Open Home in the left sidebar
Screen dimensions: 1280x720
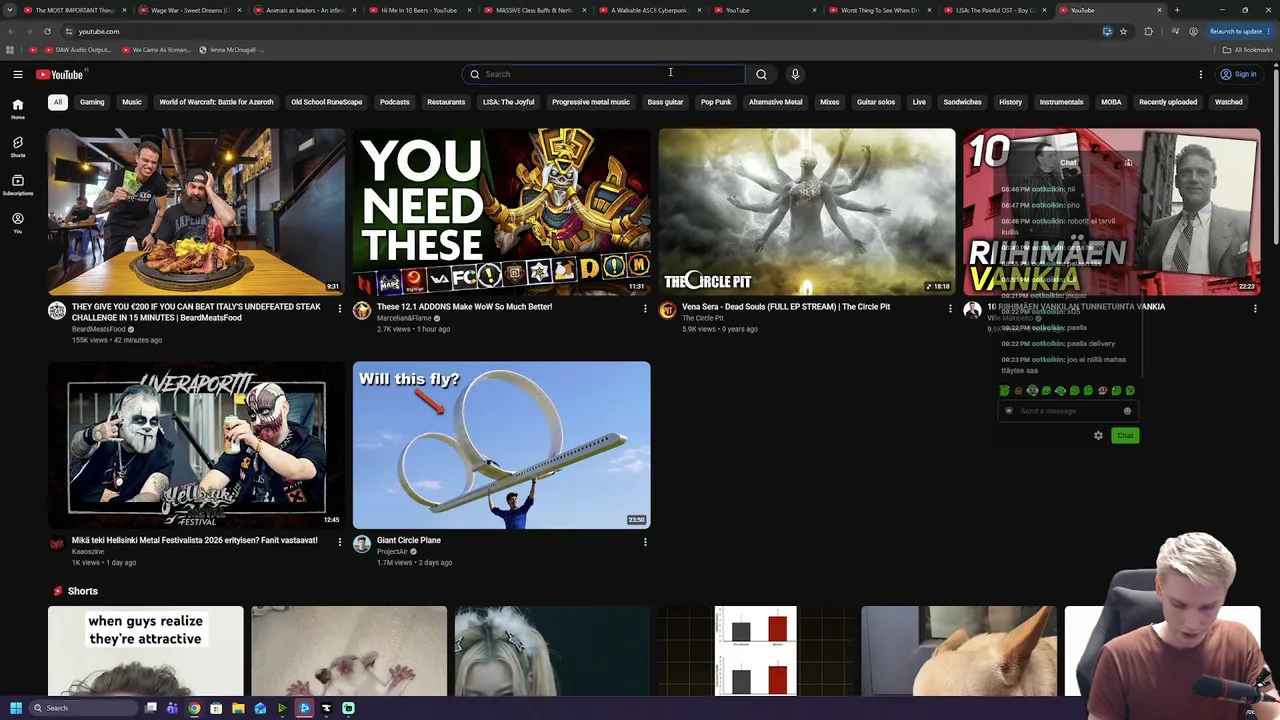click(18, 109)
